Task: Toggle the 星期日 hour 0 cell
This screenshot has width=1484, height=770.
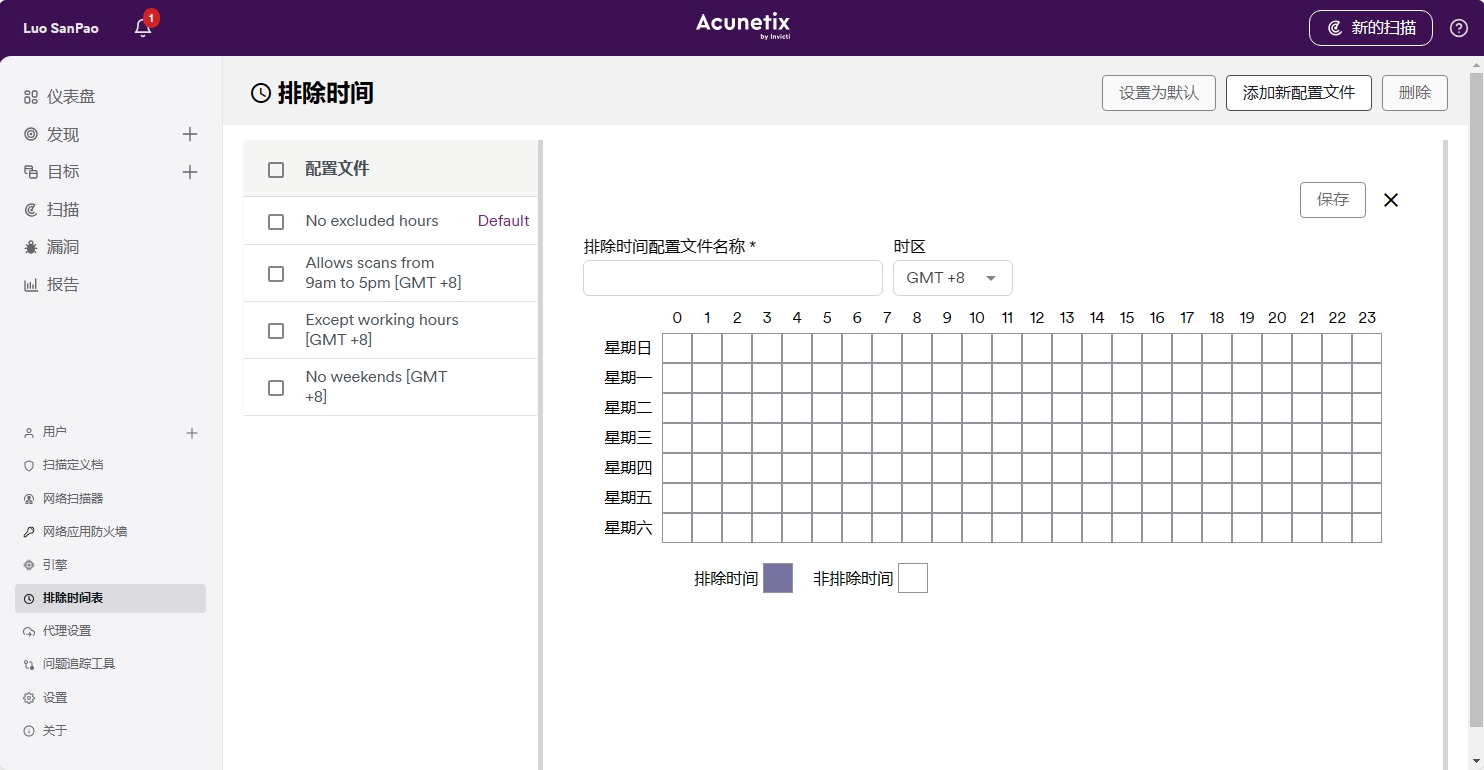Action: 677,348
